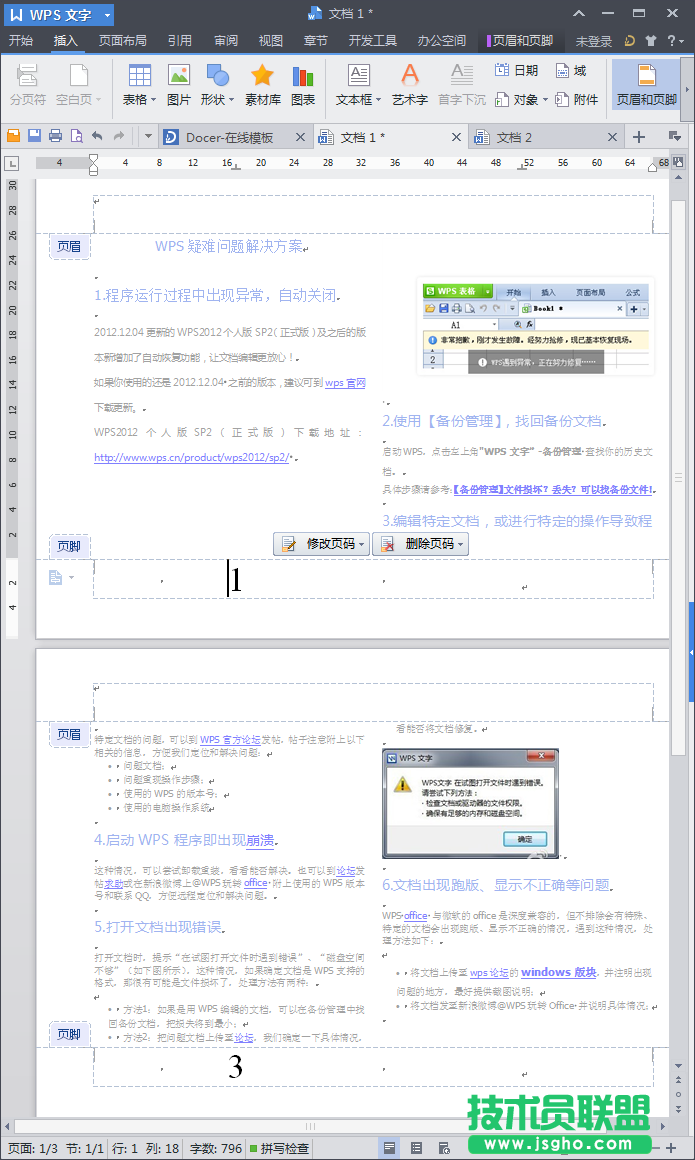Click the skin (shirt) icon in title area
Viewport: 695px width, 1160px height.
[651, 41]
